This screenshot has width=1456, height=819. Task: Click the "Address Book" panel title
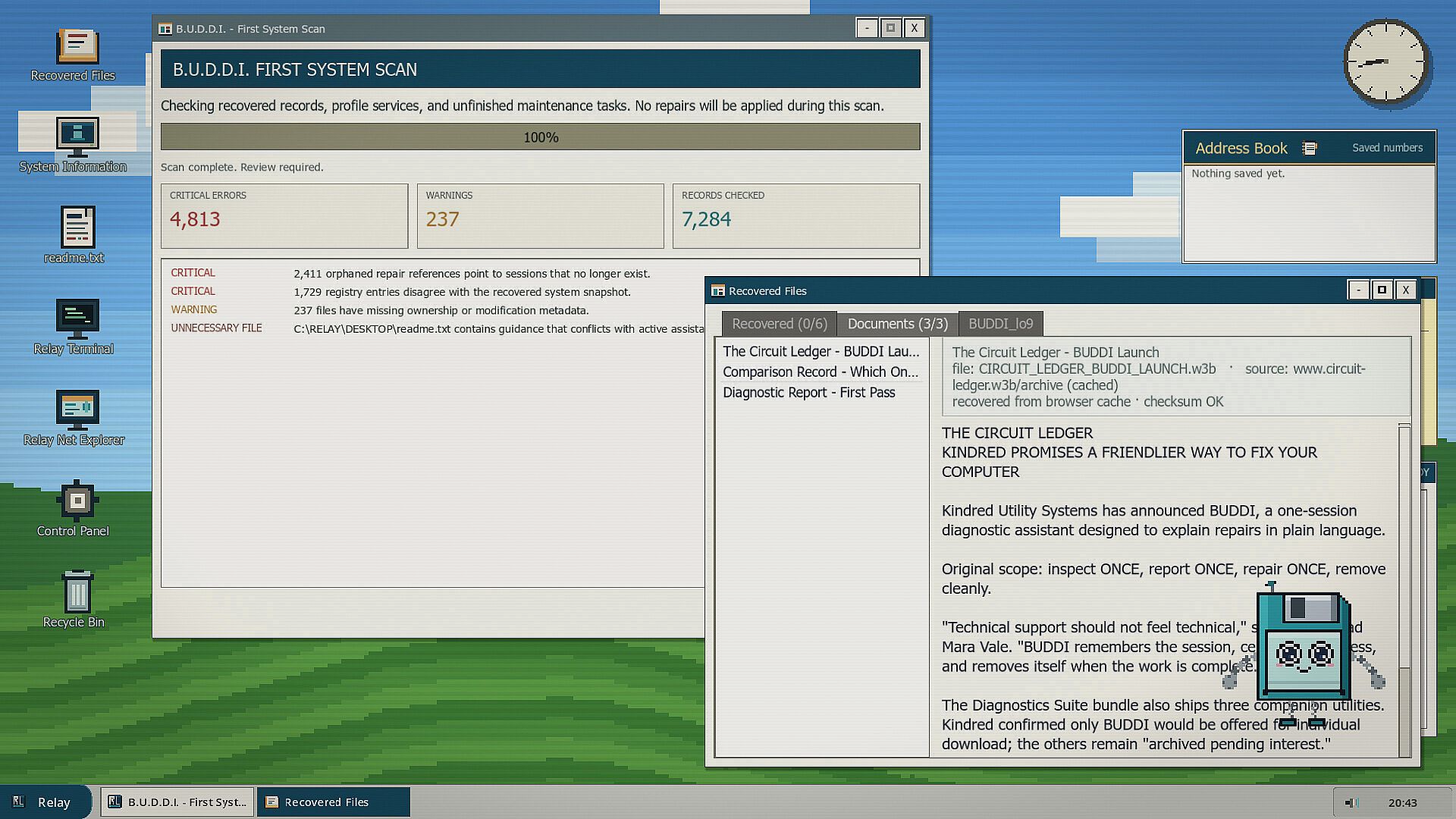click(1241, 149)
